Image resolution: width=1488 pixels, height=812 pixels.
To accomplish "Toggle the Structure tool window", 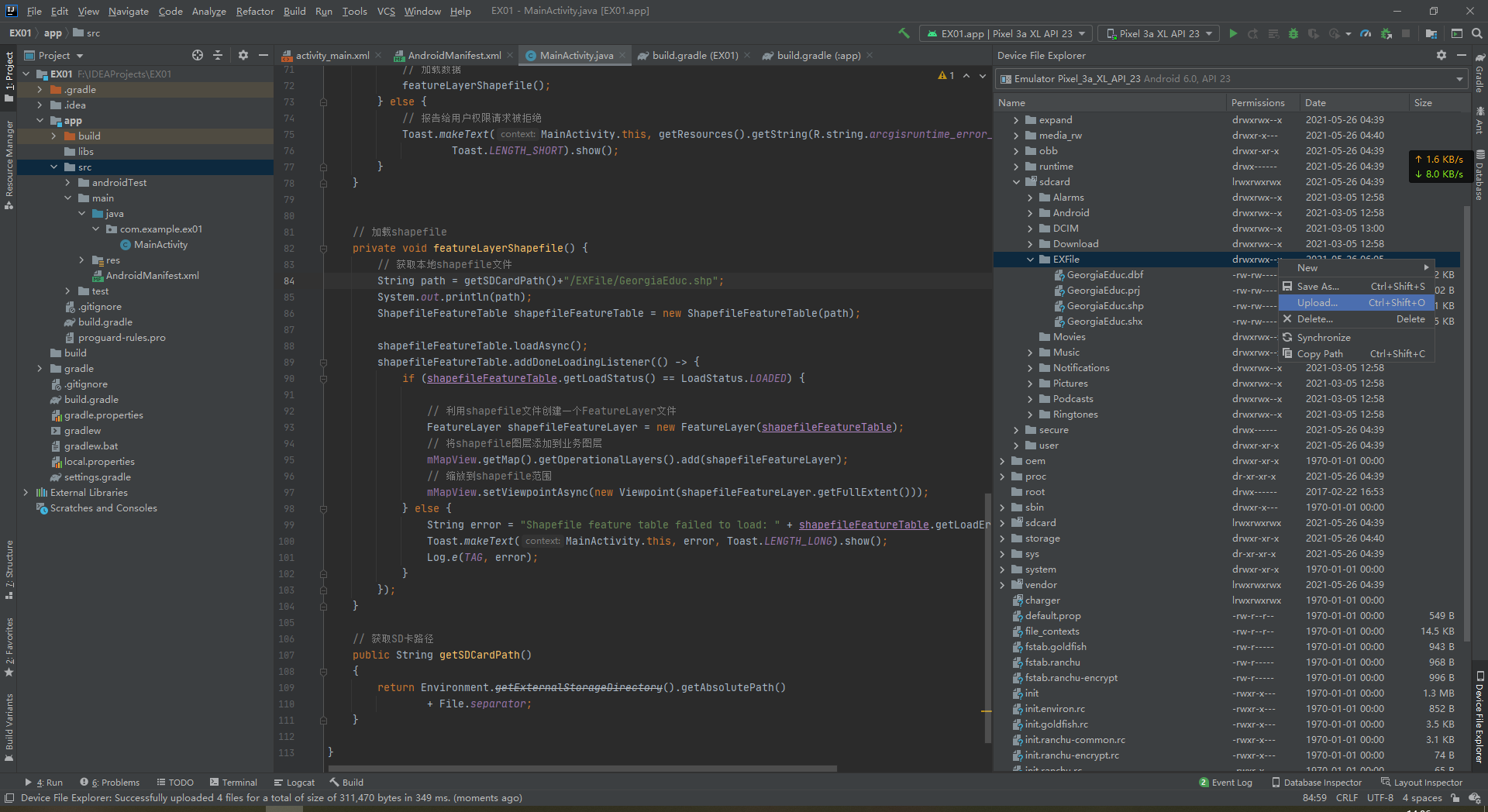I will 9,569.
